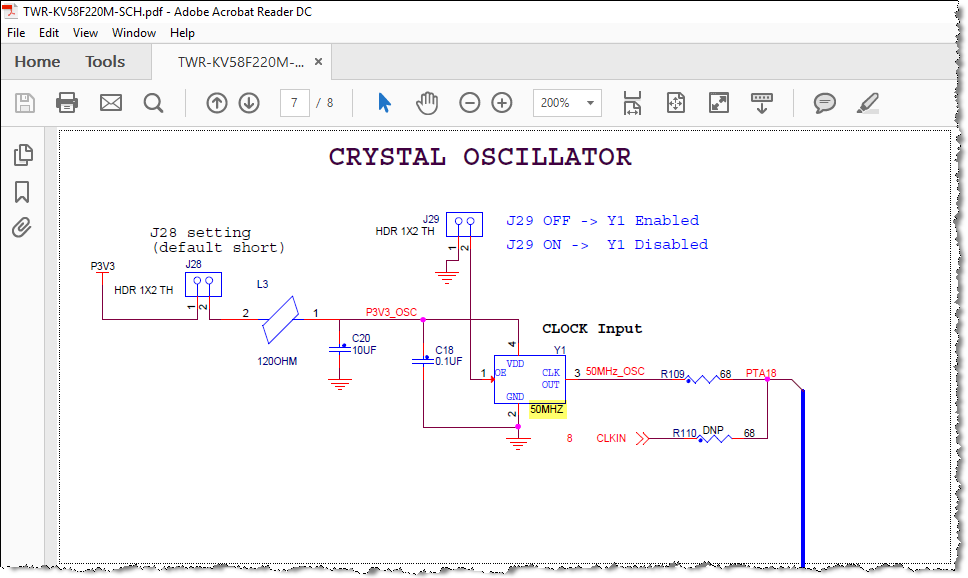Click the P3V3 power label

pyautogui.click(x=102, y=266)
